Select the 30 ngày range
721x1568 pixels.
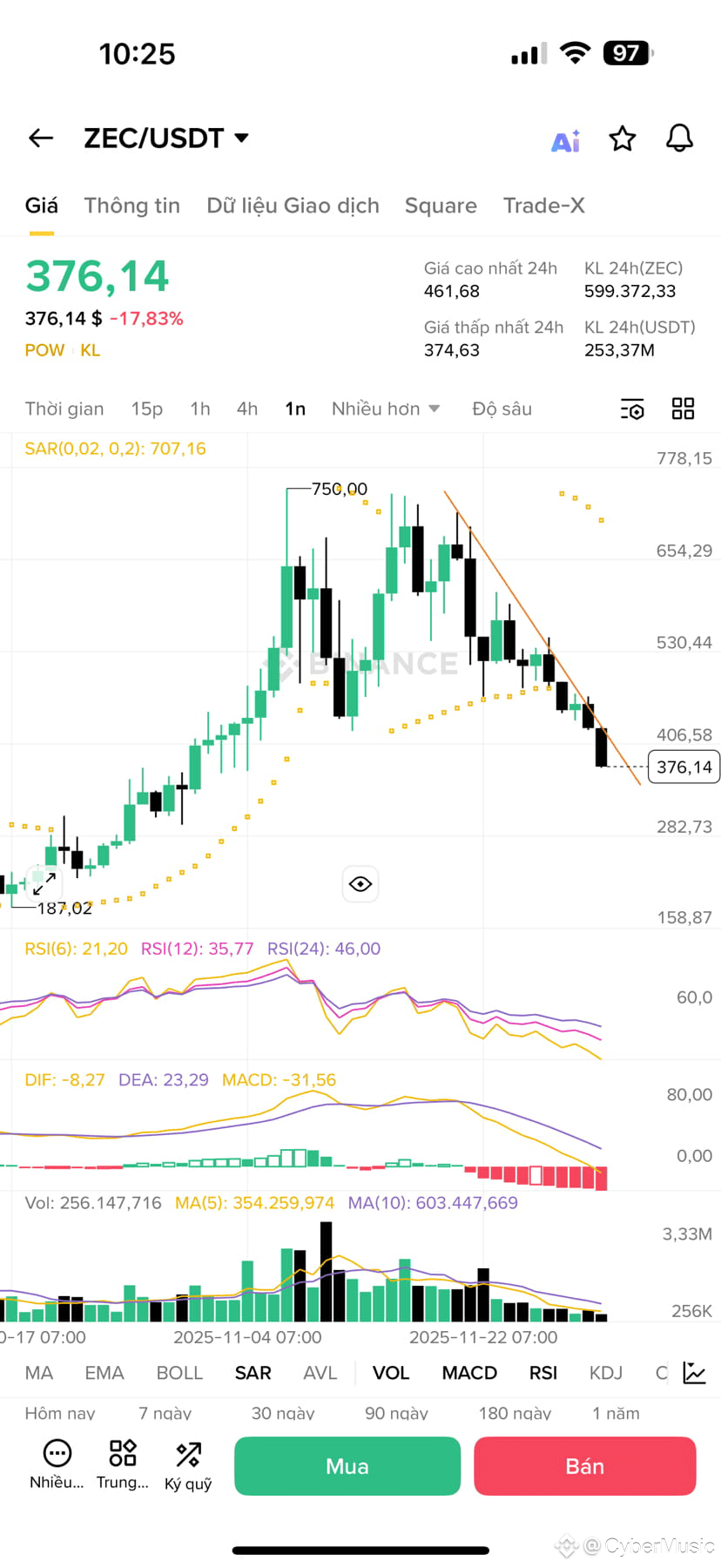(x=283, y=1413)
